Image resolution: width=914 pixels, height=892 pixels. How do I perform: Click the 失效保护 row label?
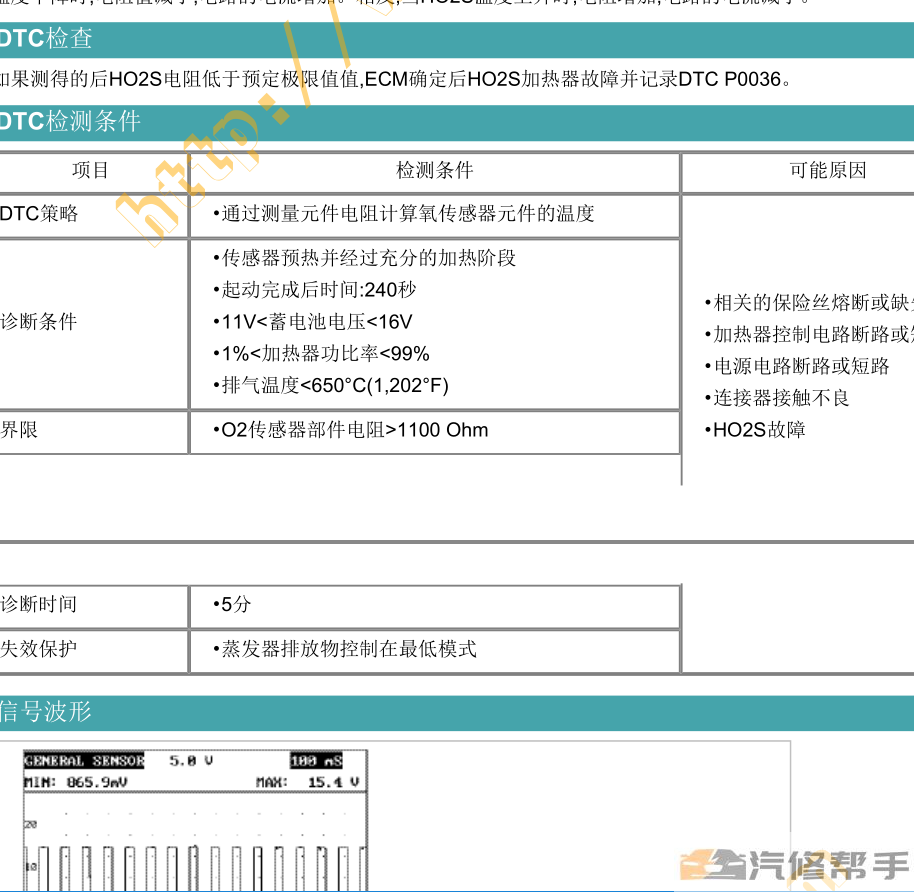click(39, 649)
